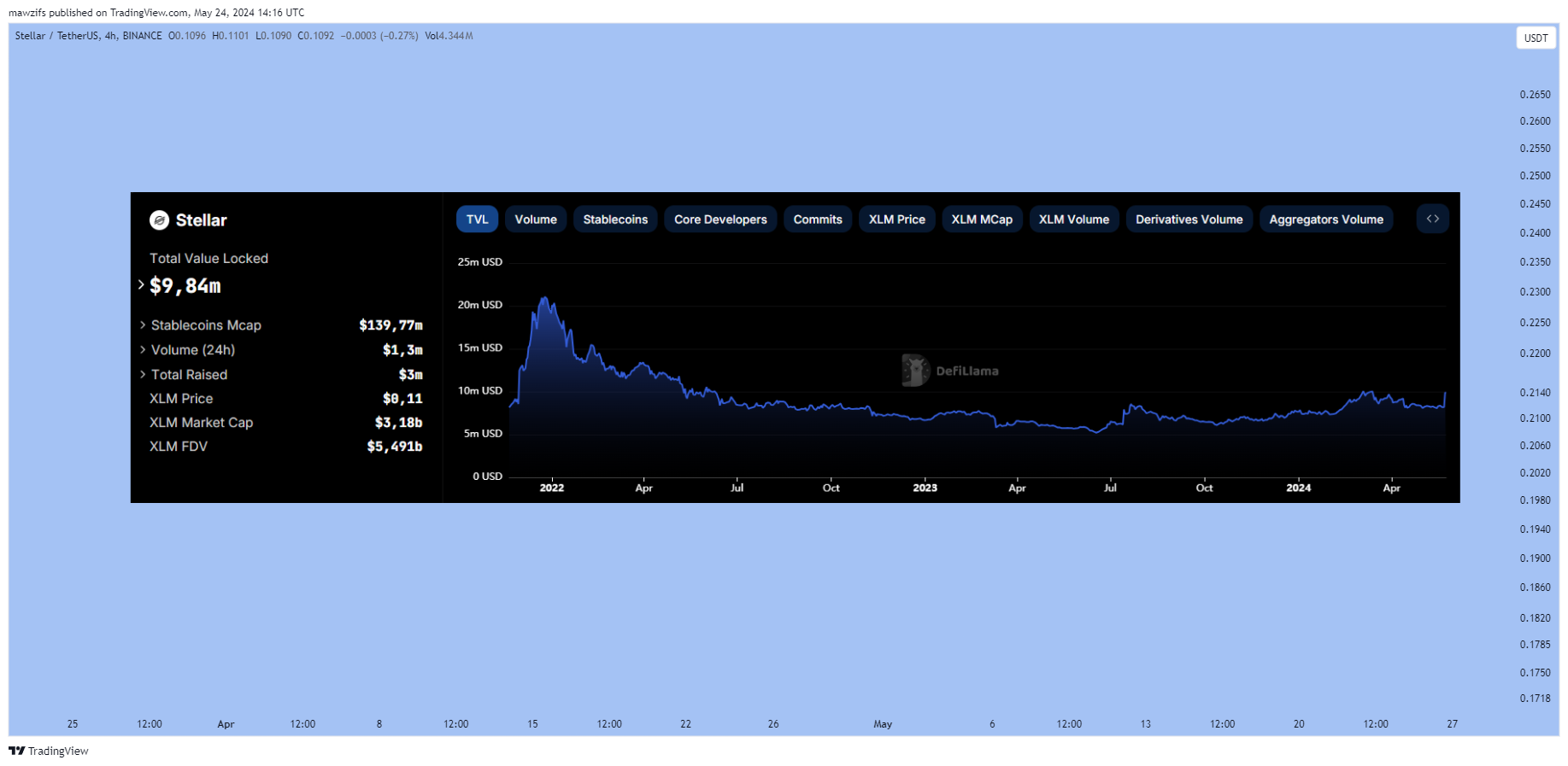Select the TVL chart tab
This screenshot has width=1568, height=766.
(477, 219)
